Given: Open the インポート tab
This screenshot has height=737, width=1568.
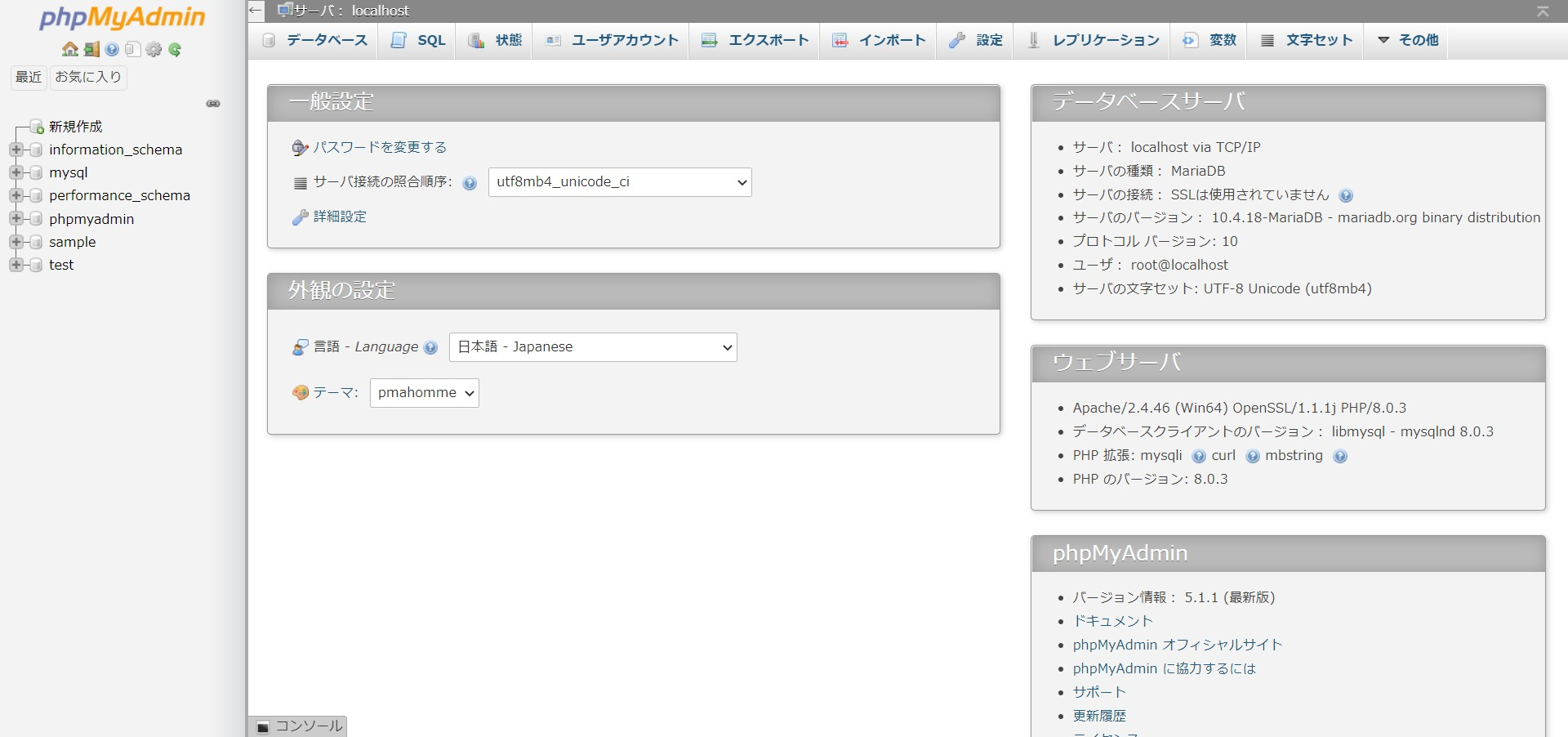Looking at the screenshot, I should tap(878, 40).
